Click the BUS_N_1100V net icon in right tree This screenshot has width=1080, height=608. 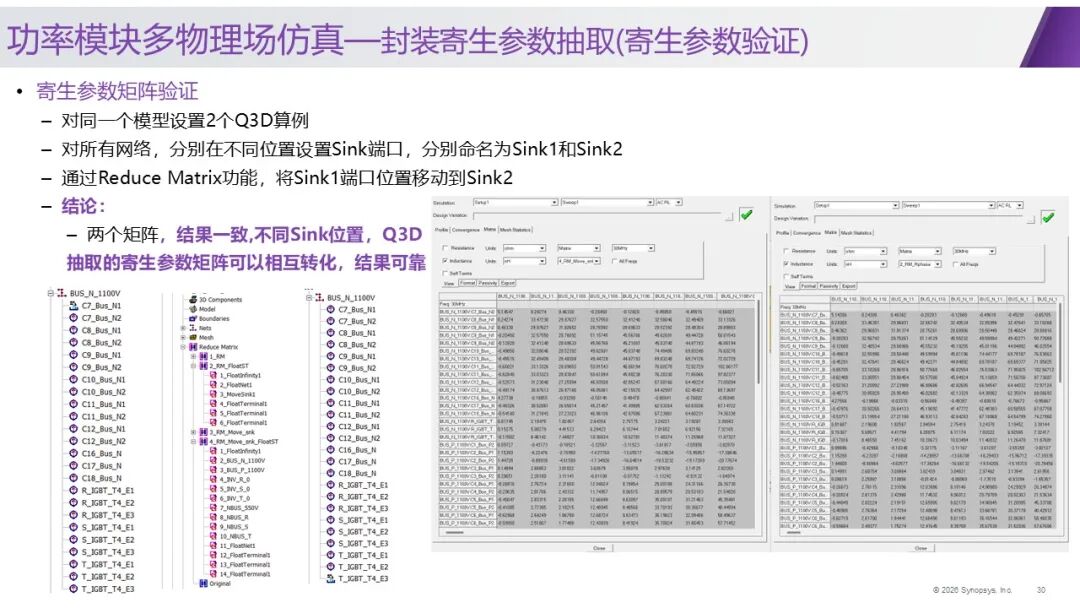(x=320, y=297)
